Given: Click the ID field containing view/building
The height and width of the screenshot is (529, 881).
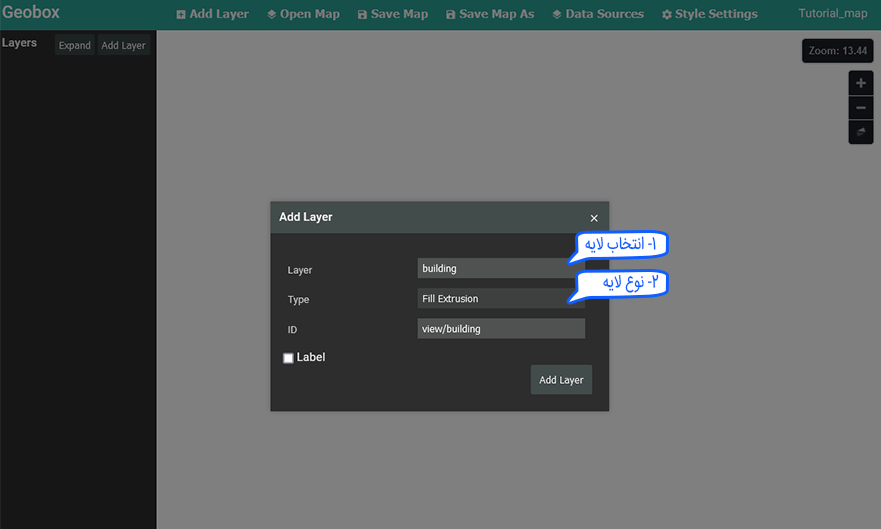Looking at the screenshot, I should pos(500,328).
